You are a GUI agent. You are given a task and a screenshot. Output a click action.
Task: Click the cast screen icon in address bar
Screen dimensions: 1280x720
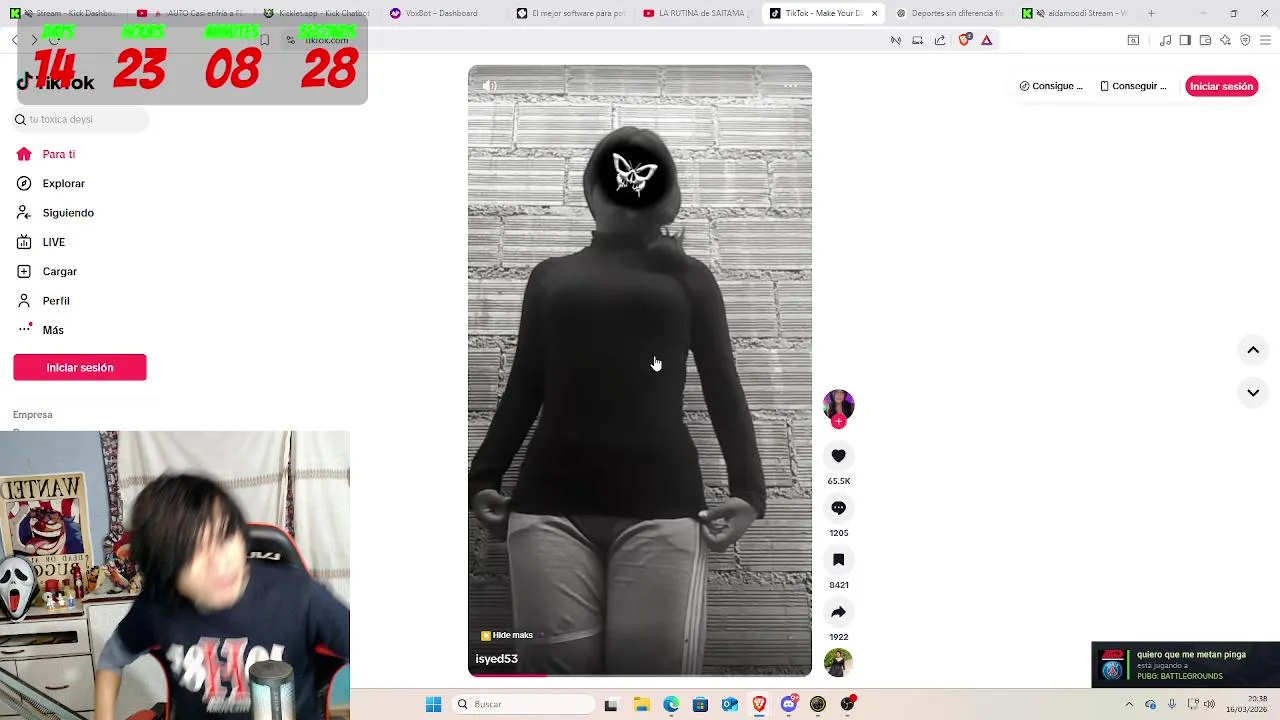[x=917, y=40]
